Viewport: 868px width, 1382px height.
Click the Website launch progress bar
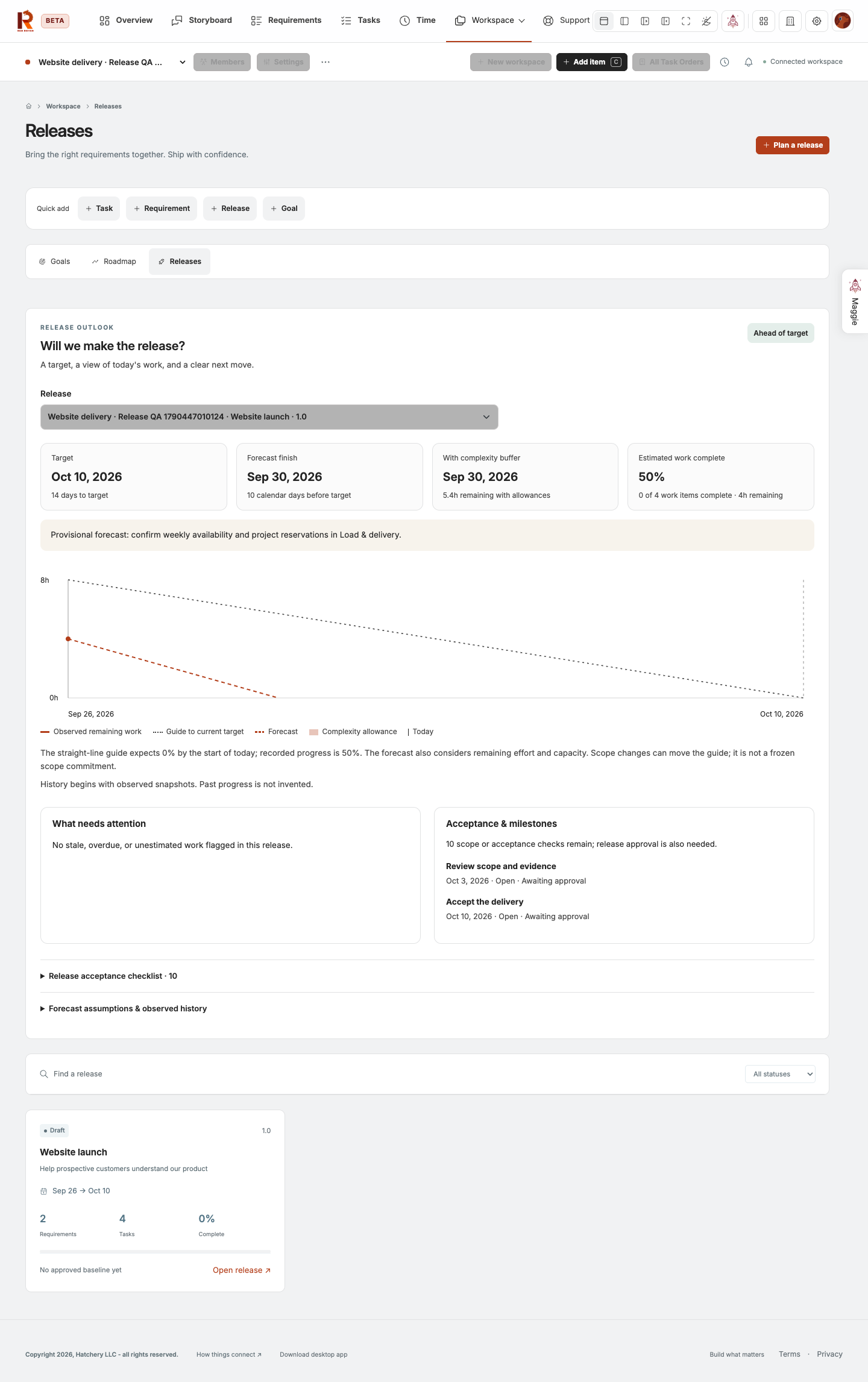point(155,1252)
